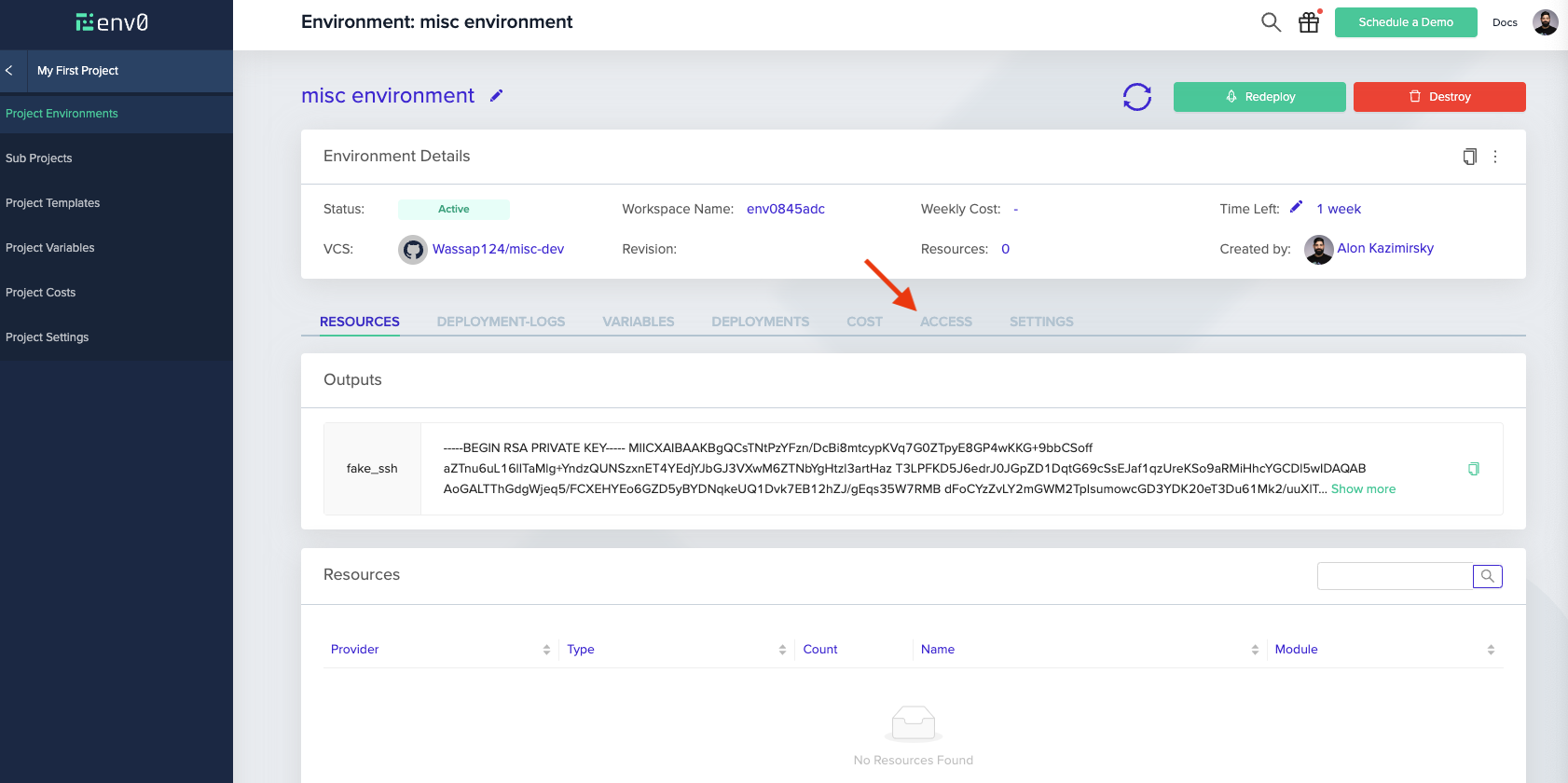Click the Count column header
Screen dimensions: 1568x783
pyautogui.click(x=820, y=650)
